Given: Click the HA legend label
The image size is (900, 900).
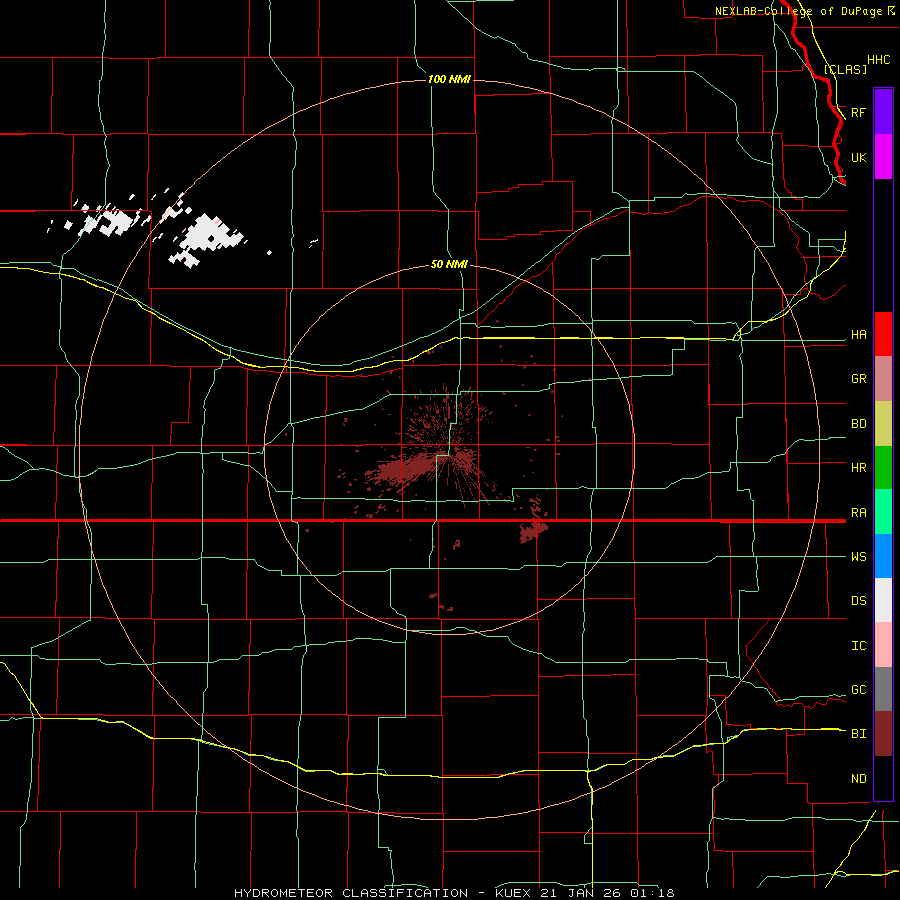Looking at the screenshot, I should coord(858,335).
